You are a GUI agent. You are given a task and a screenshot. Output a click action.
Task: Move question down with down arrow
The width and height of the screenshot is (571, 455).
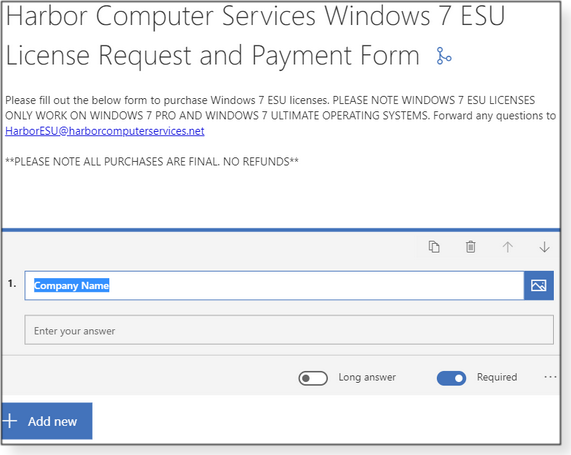[x=544, y=247]
